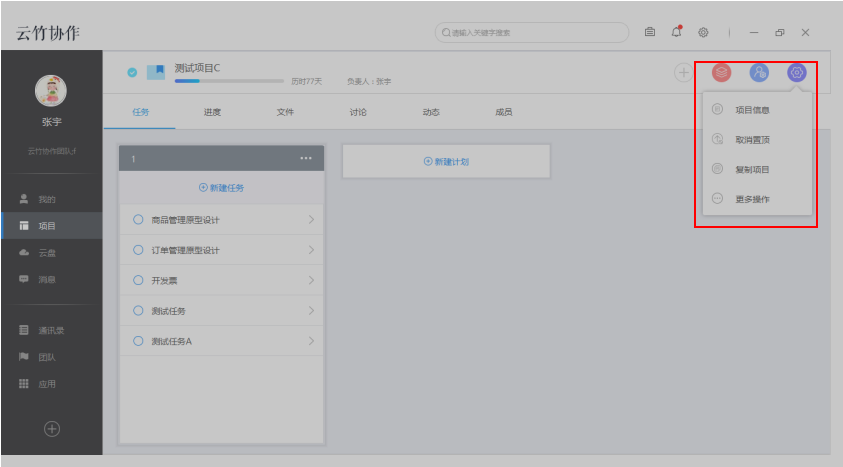
Task: Mark 商品管理原型设计 task as complete
Action: 138,220
